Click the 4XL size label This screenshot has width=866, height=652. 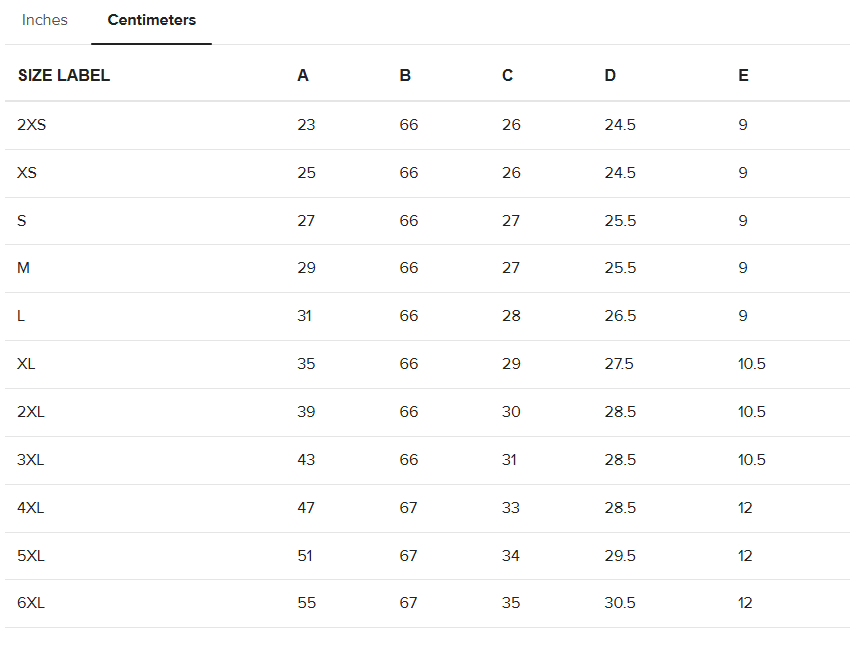[31, 508]
